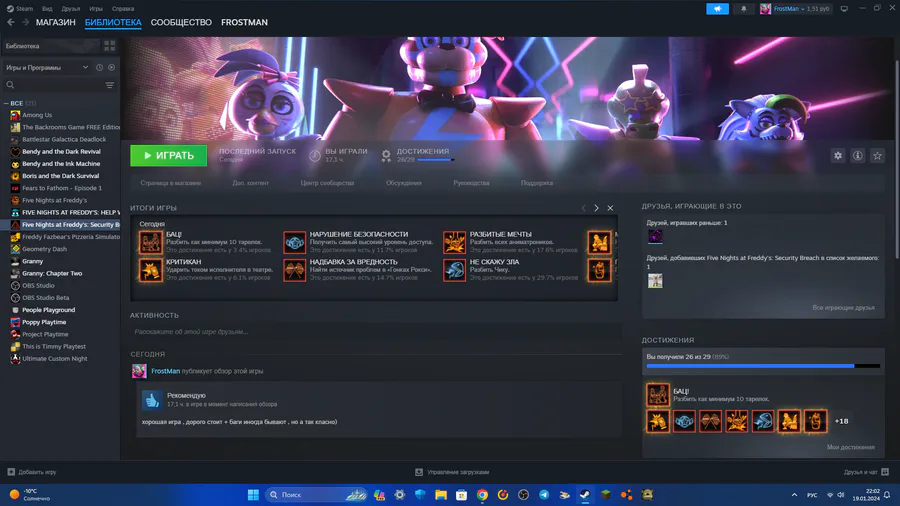900x506 pixels.
Task: Click НАДБАВКА ЗА ВРЕДНОСТЬ achievement icon
Action: (x=294, y=270)
